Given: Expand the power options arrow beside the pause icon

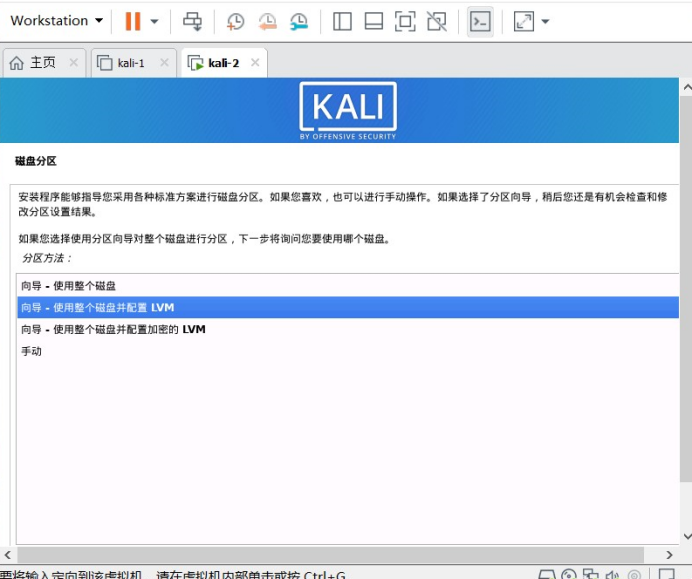Looking at the screenshot, I should [x=154, y=21].
